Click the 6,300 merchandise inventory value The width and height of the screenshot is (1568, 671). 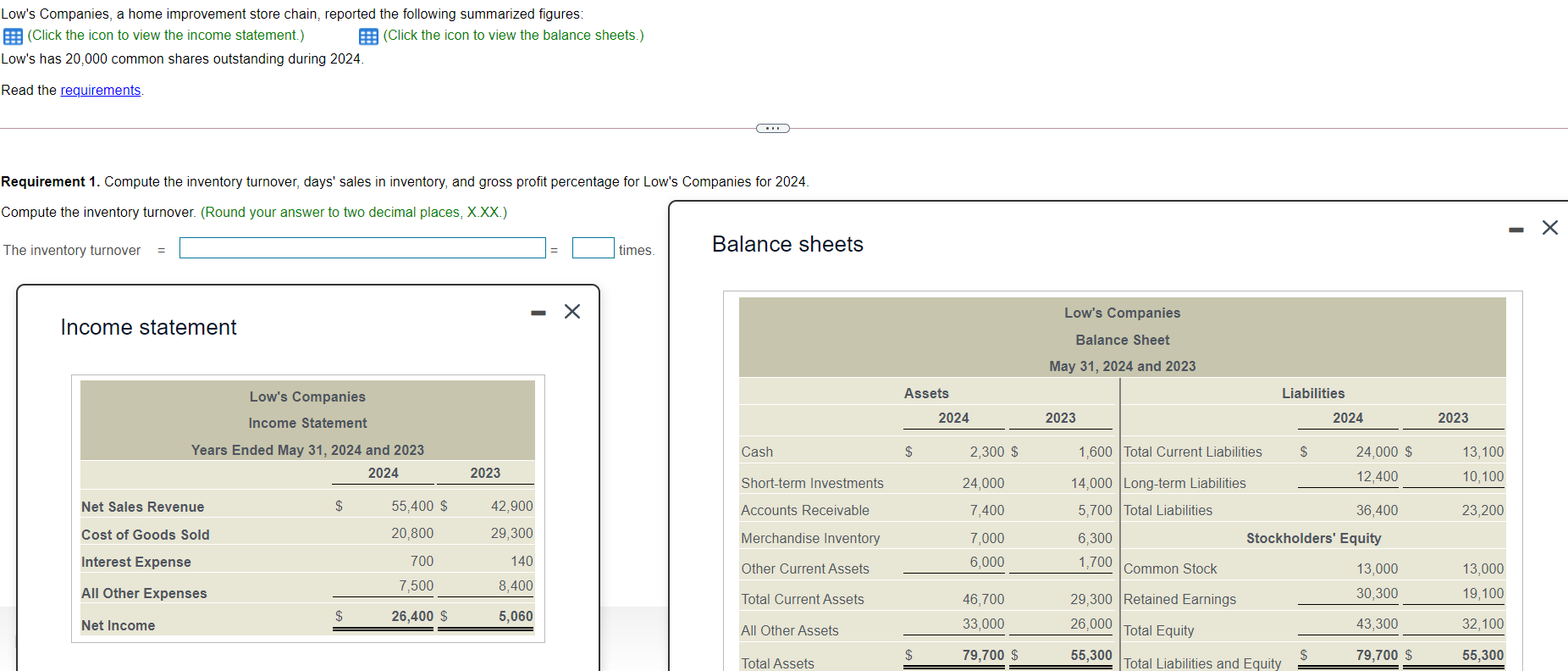[x=1095, y=538]
